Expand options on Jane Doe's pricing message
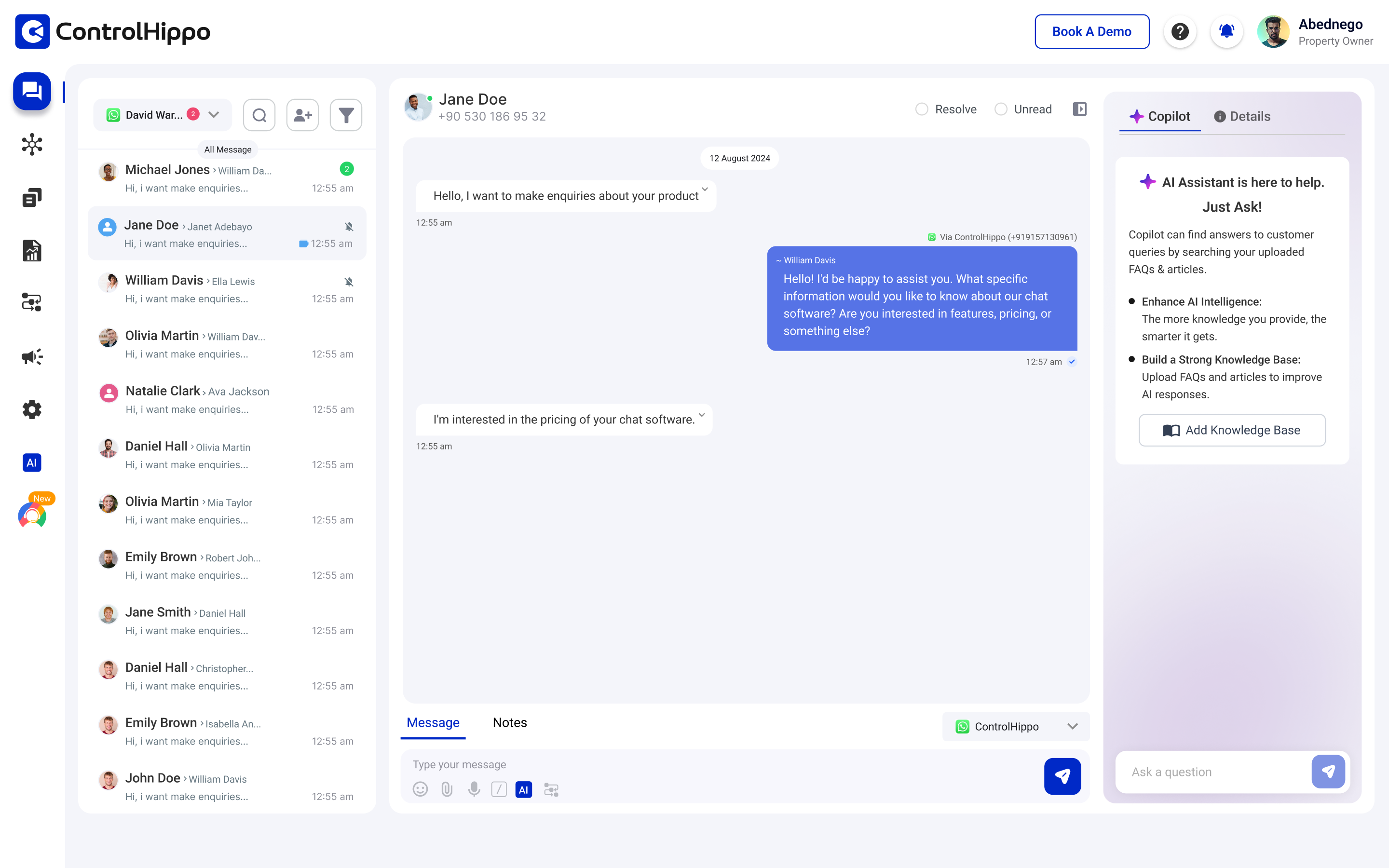Viewport: 1389px width, 868px height. [701, 415]
